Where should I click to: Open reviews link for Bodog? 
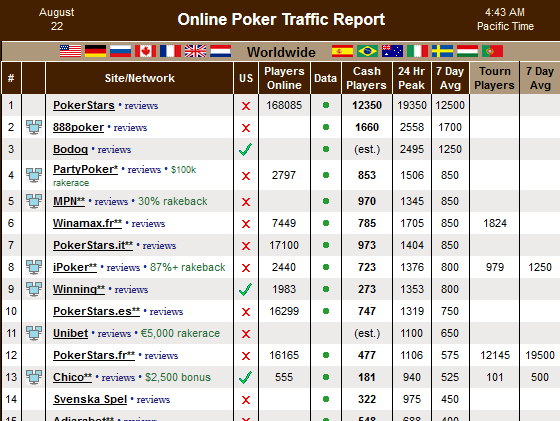tap(114, 150)
